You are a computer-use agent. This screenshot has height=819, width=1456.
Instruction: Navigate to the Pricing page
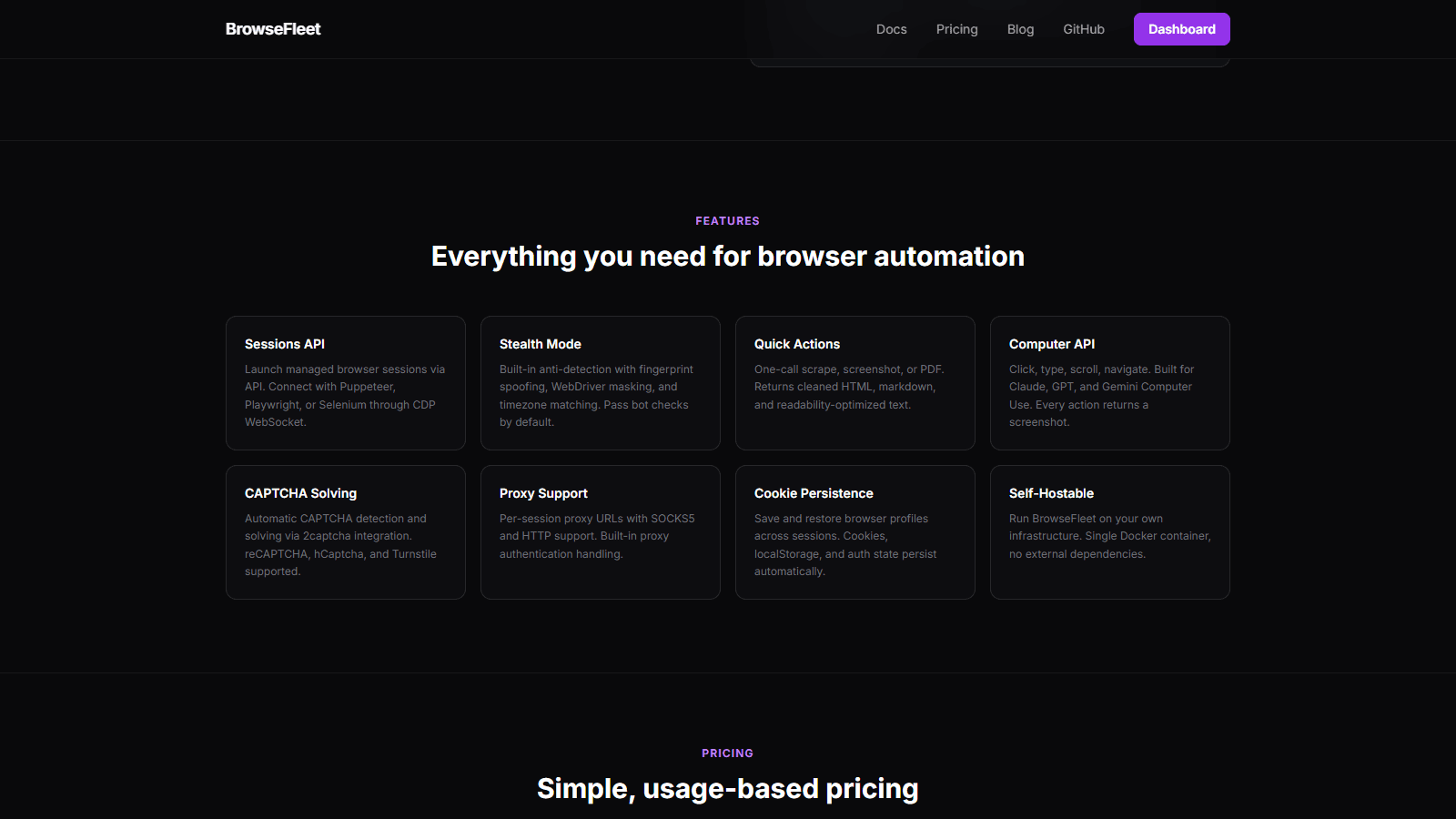click(x=956, y=28)
